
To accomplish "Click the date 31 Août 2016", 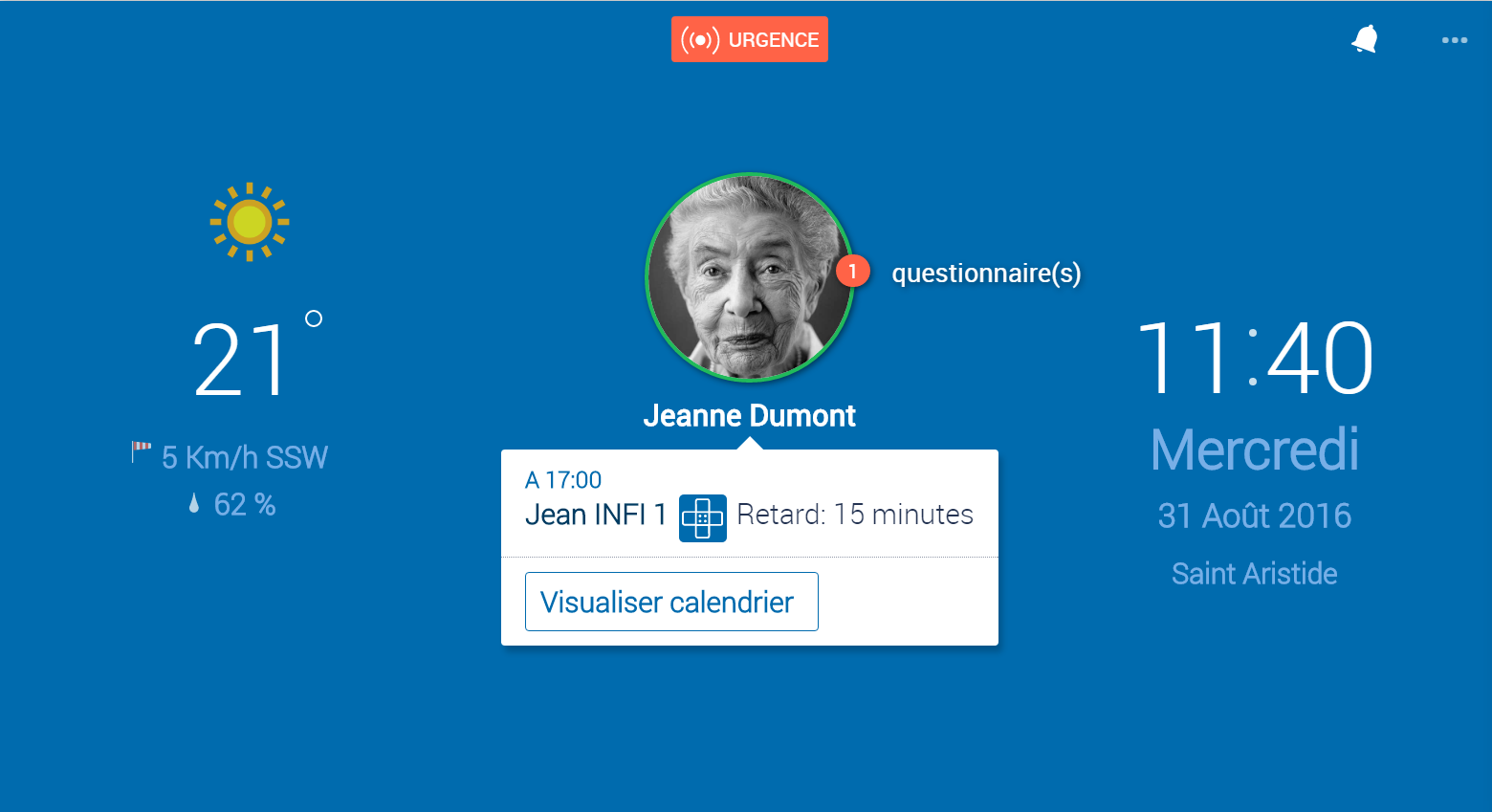I will [1254, 516].
